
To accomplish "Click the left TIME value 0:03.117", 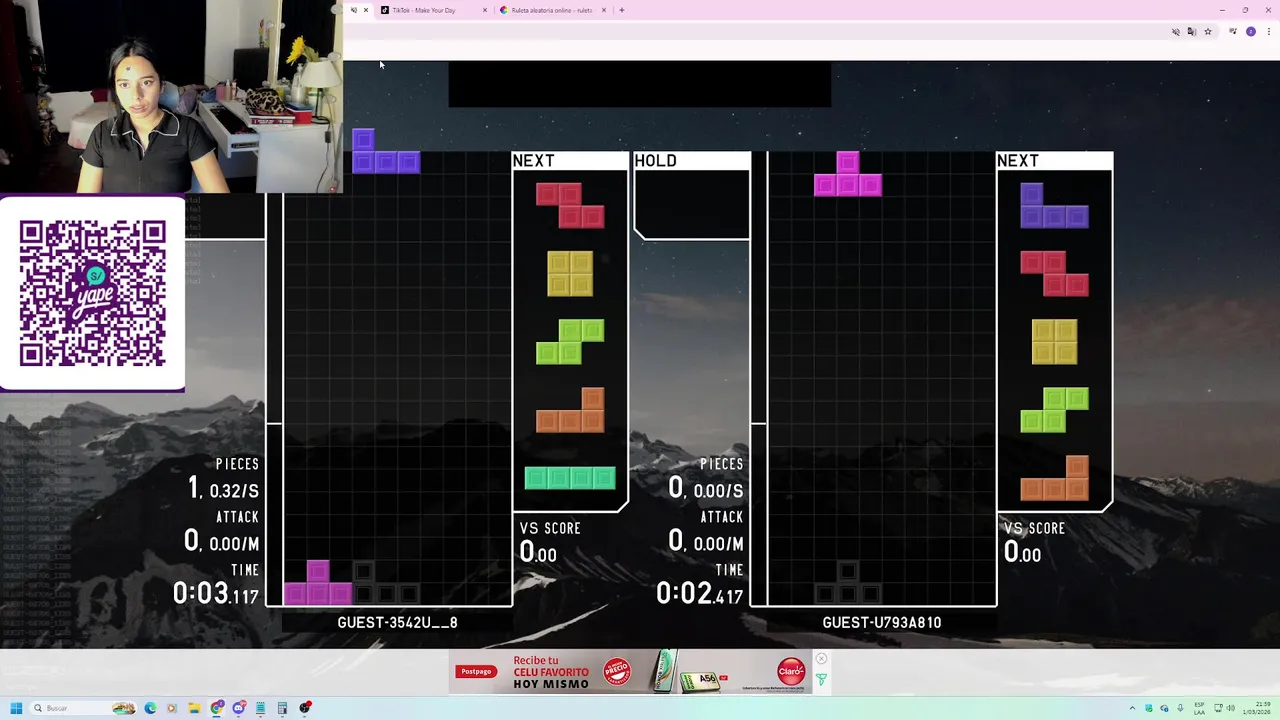I will [x=215, y=594].
